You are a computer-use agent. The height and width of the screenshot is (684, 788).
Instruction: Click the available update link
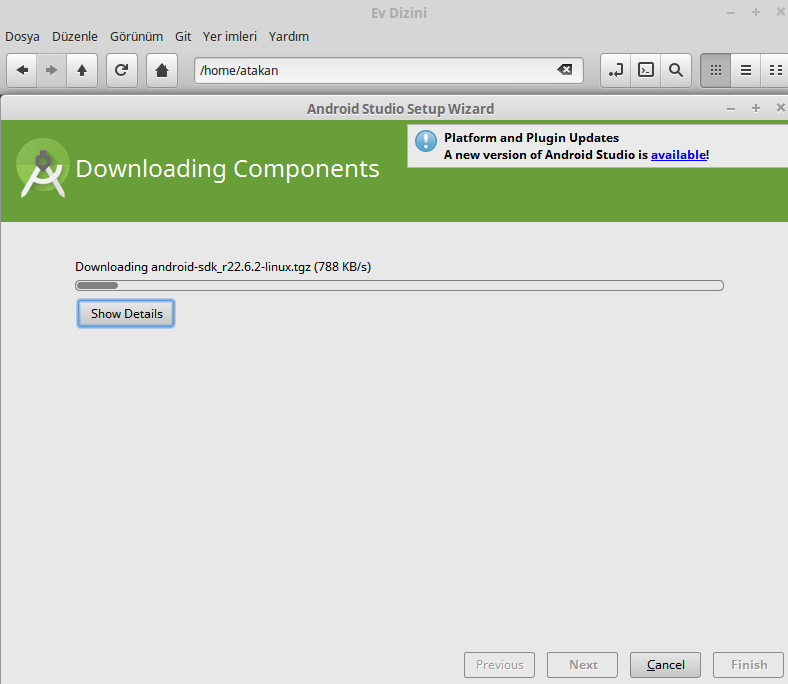point(678,155)
